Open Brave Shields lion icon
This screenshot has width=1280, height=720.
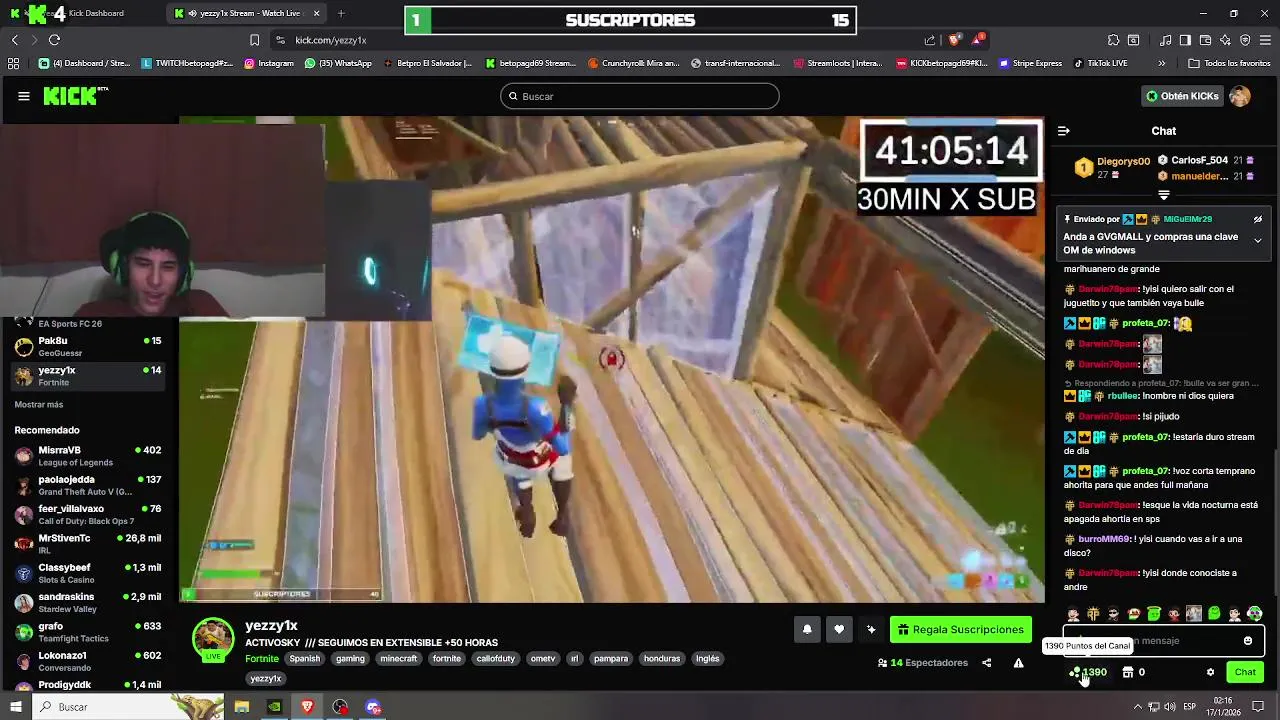point(954,40)
